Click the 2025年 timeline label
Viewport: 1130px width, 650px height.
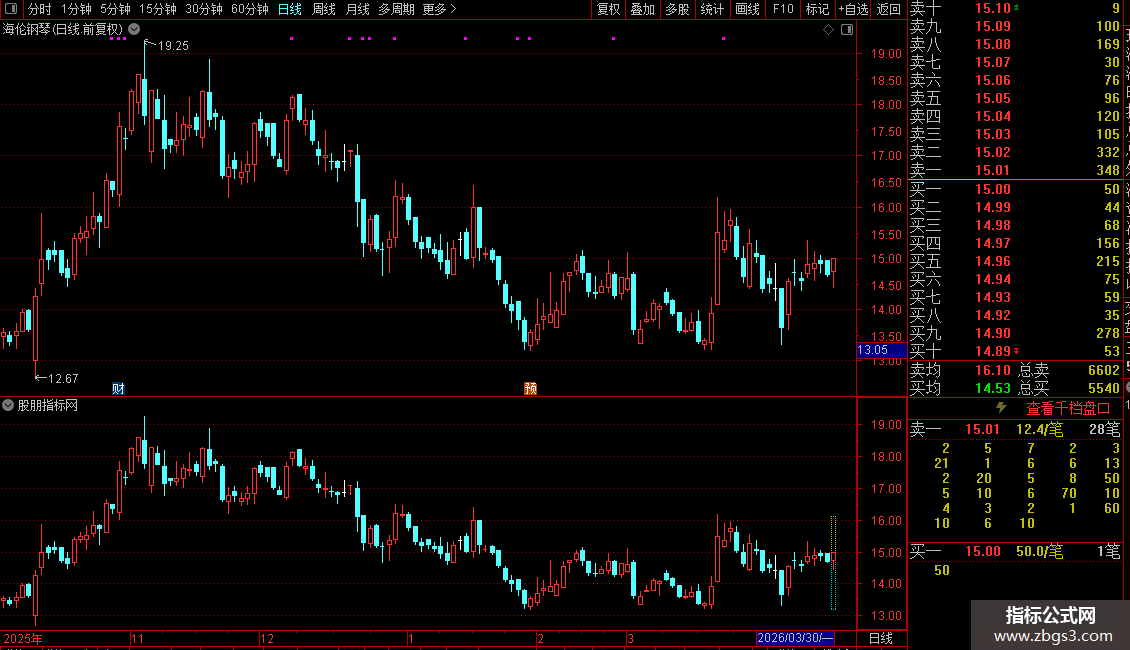coord(23,638)
